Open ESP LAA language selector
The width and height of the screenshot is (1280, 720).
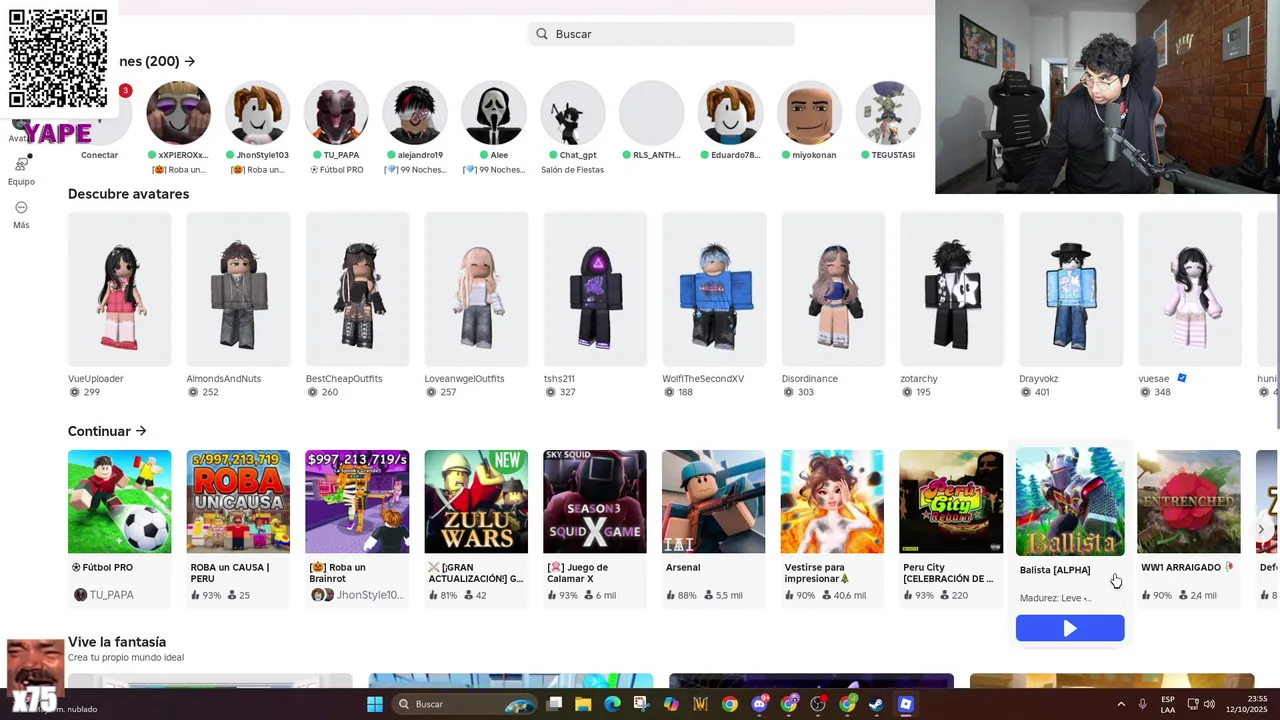click(1168, 704)
